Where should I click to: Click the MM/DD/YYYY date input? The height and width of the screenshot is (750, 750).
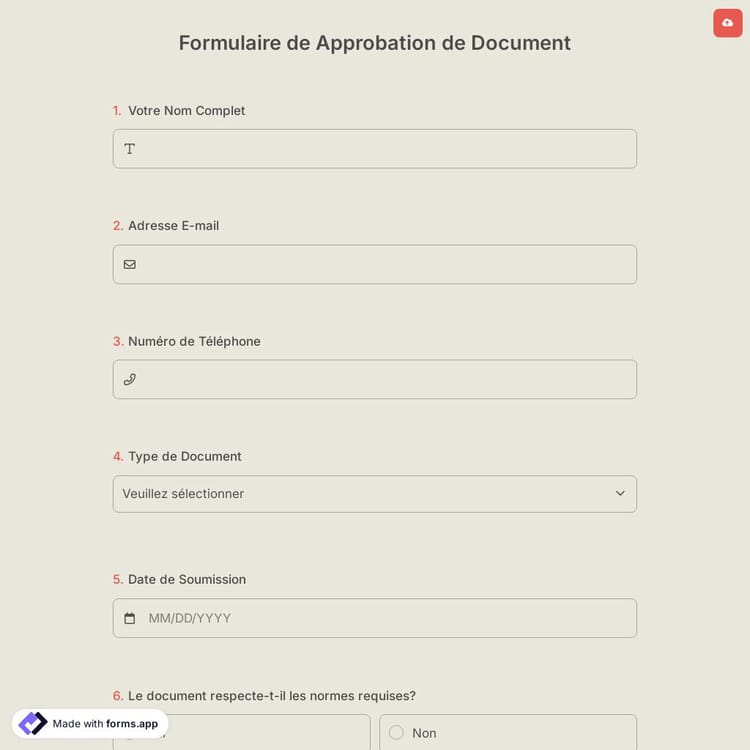click(385, 619)
